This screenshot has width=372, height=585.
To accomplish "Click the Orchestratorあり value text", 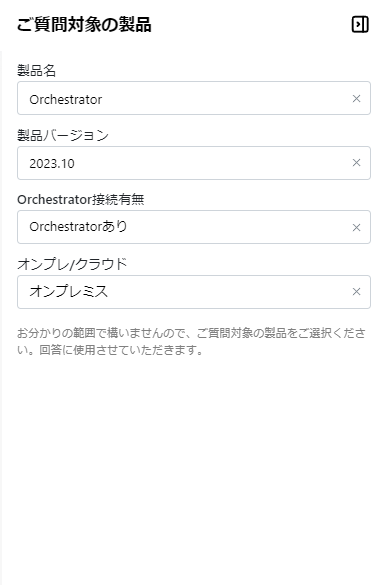I will point(78,226).
